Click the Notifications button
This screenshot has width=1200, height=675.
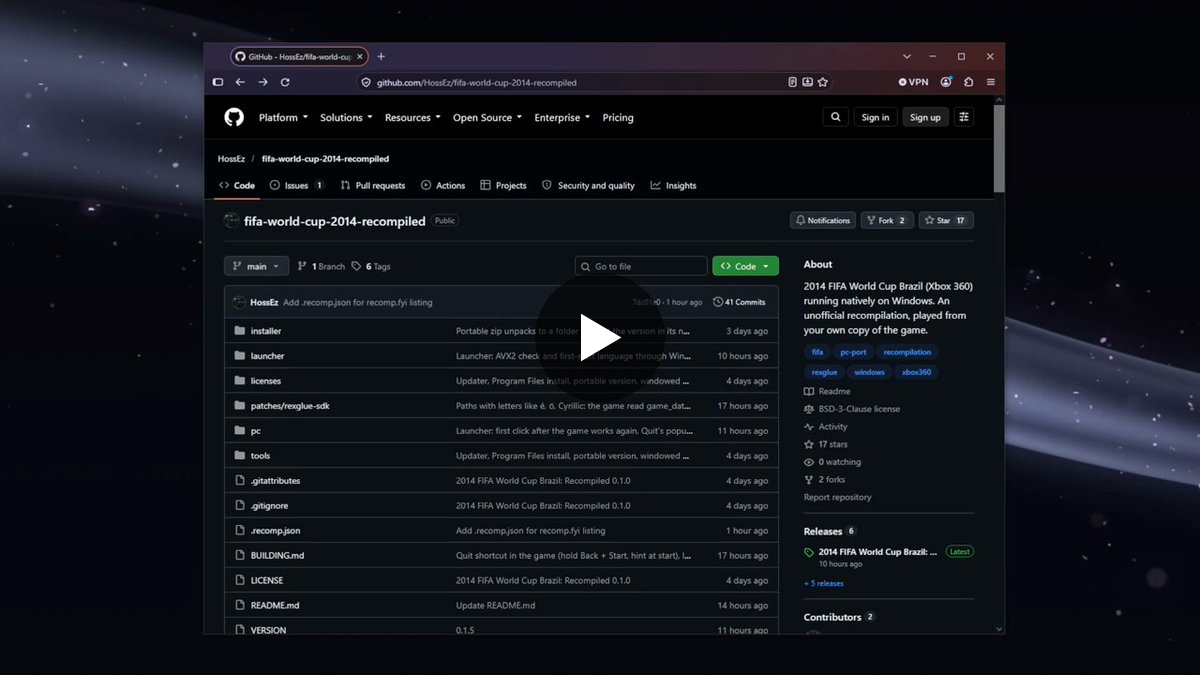coord(822,220)
